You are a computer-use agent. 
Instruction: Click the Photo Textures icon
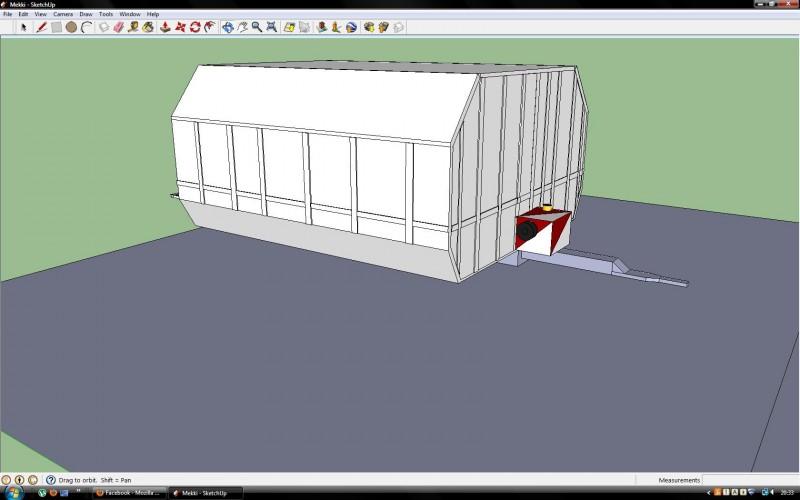pyautogui.click(x=336, y=27)
